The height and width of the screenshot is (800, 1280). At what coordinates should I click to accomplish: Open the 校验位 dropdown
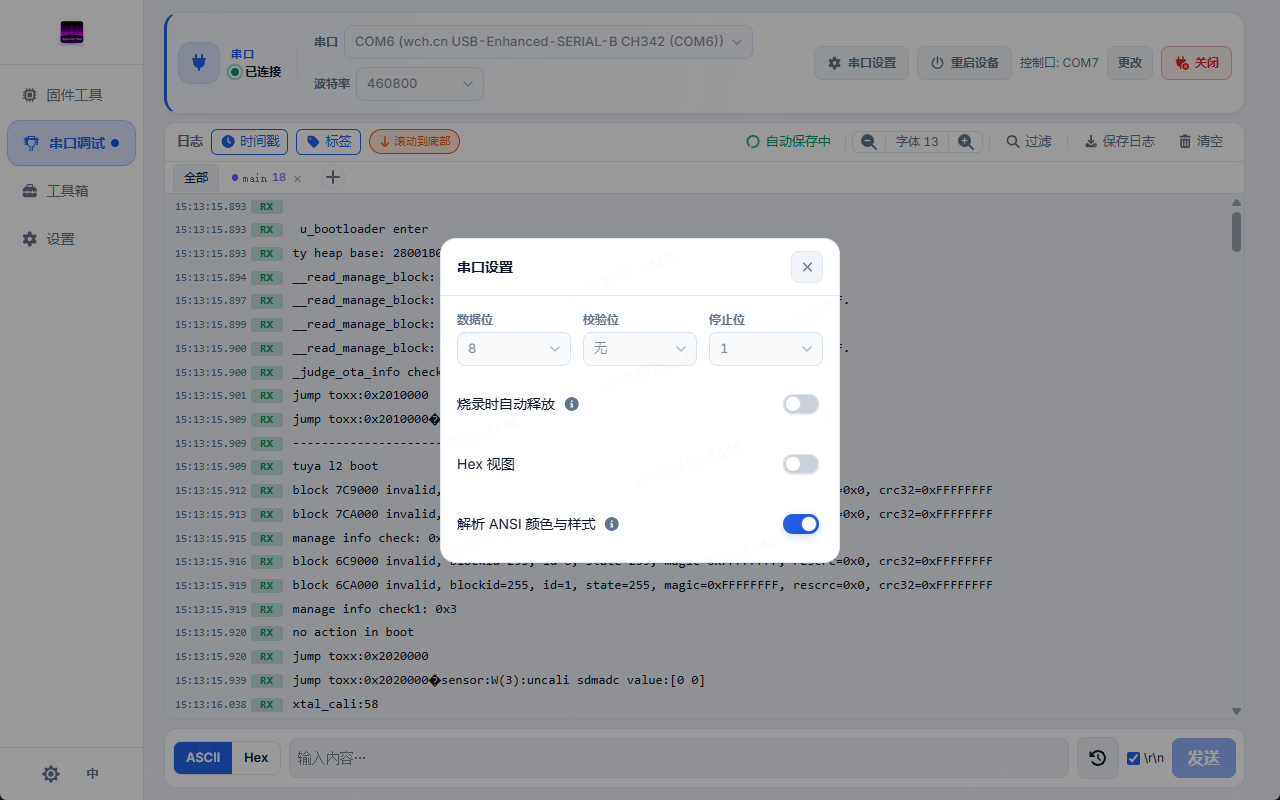[640, 349]
